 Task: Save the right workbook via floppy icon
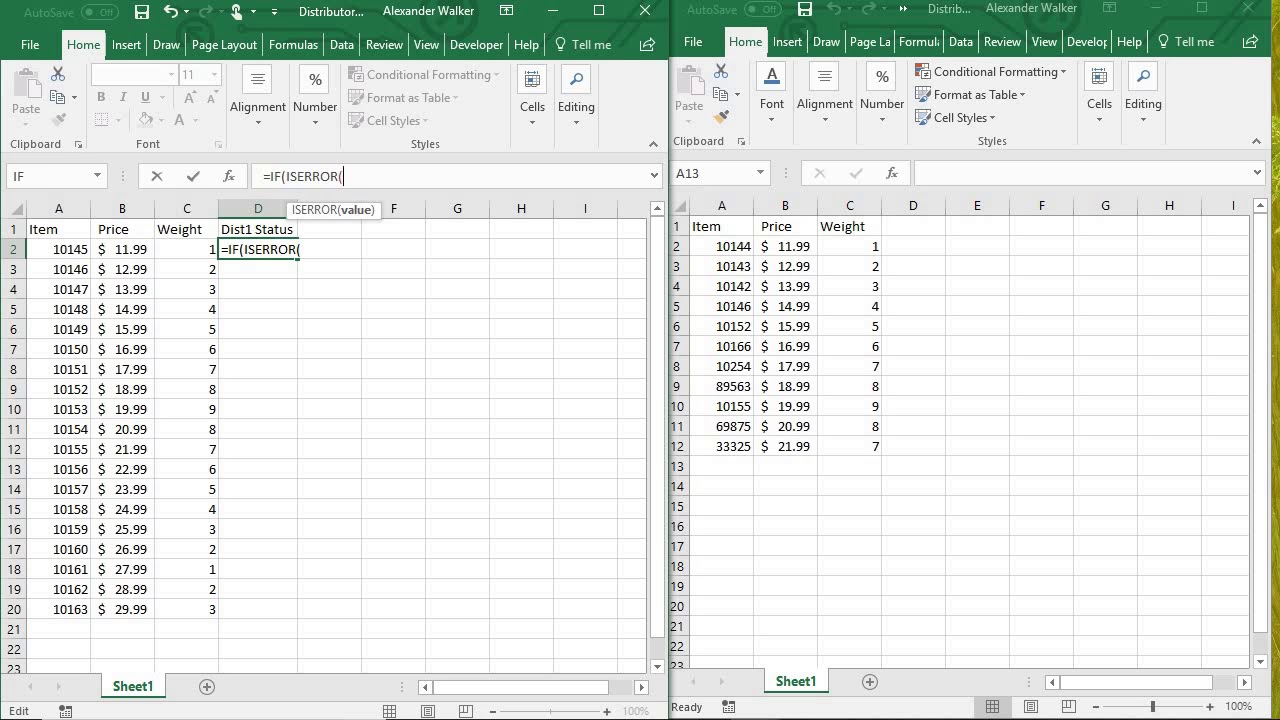[805, 9]
